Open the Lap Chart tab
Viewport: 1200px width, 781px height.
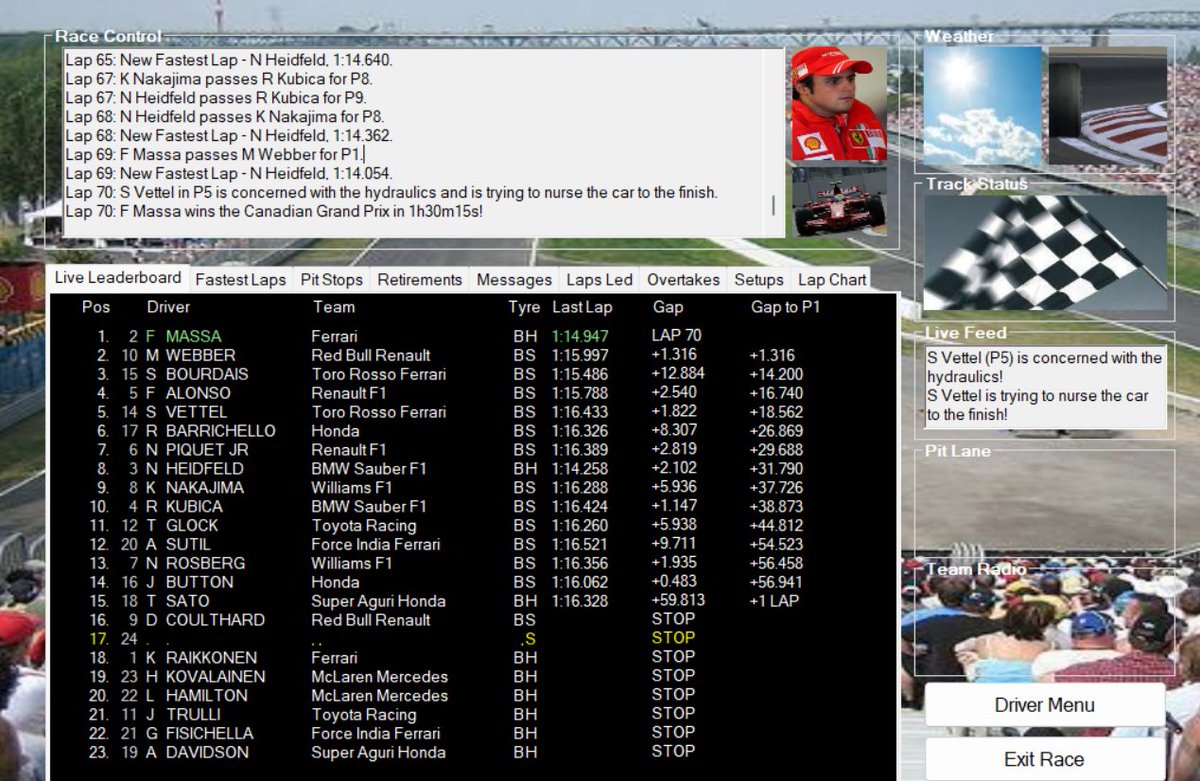(x=832, y=280)
